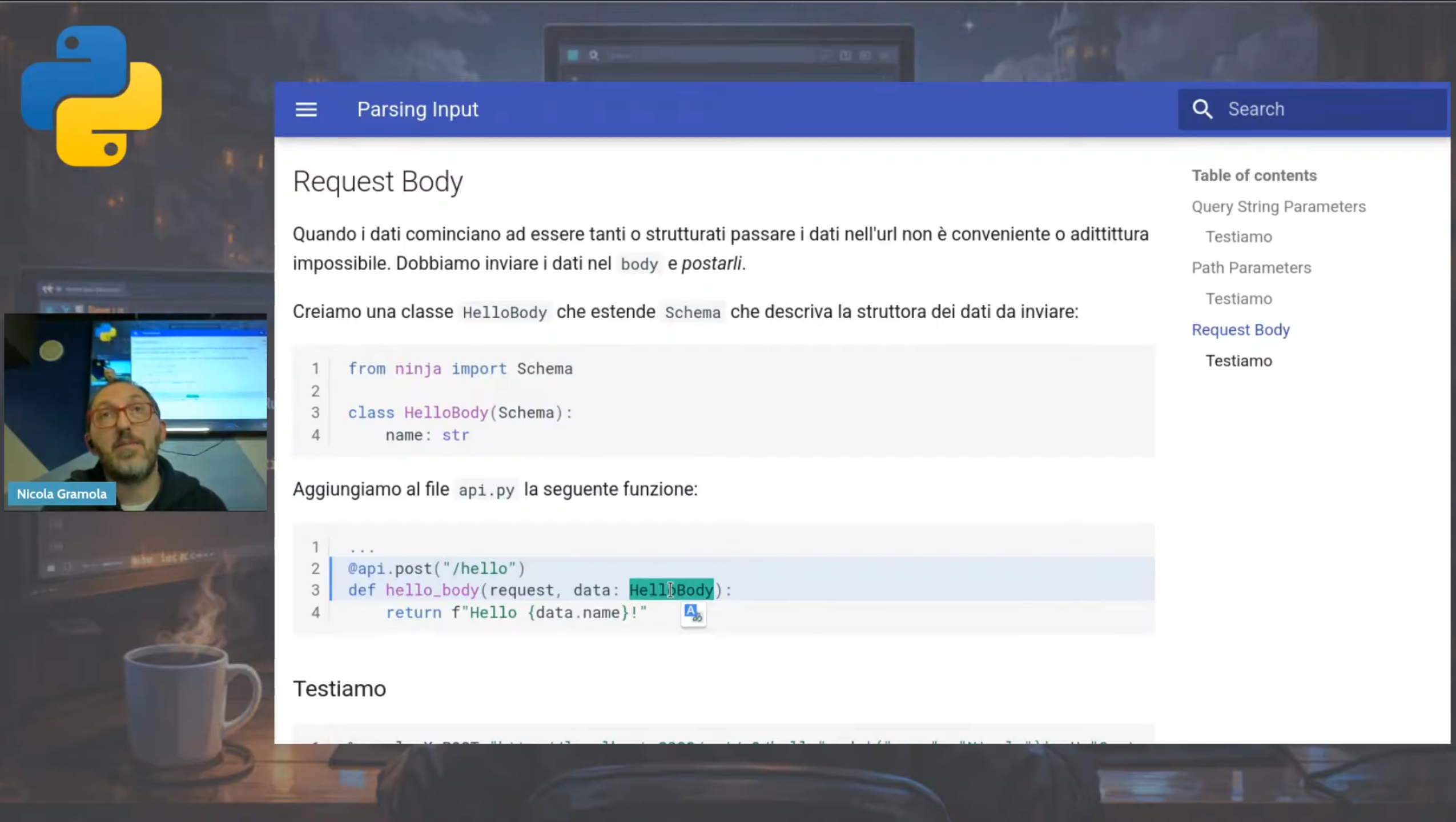Open the hamburger navigation menu

(306, 109)
